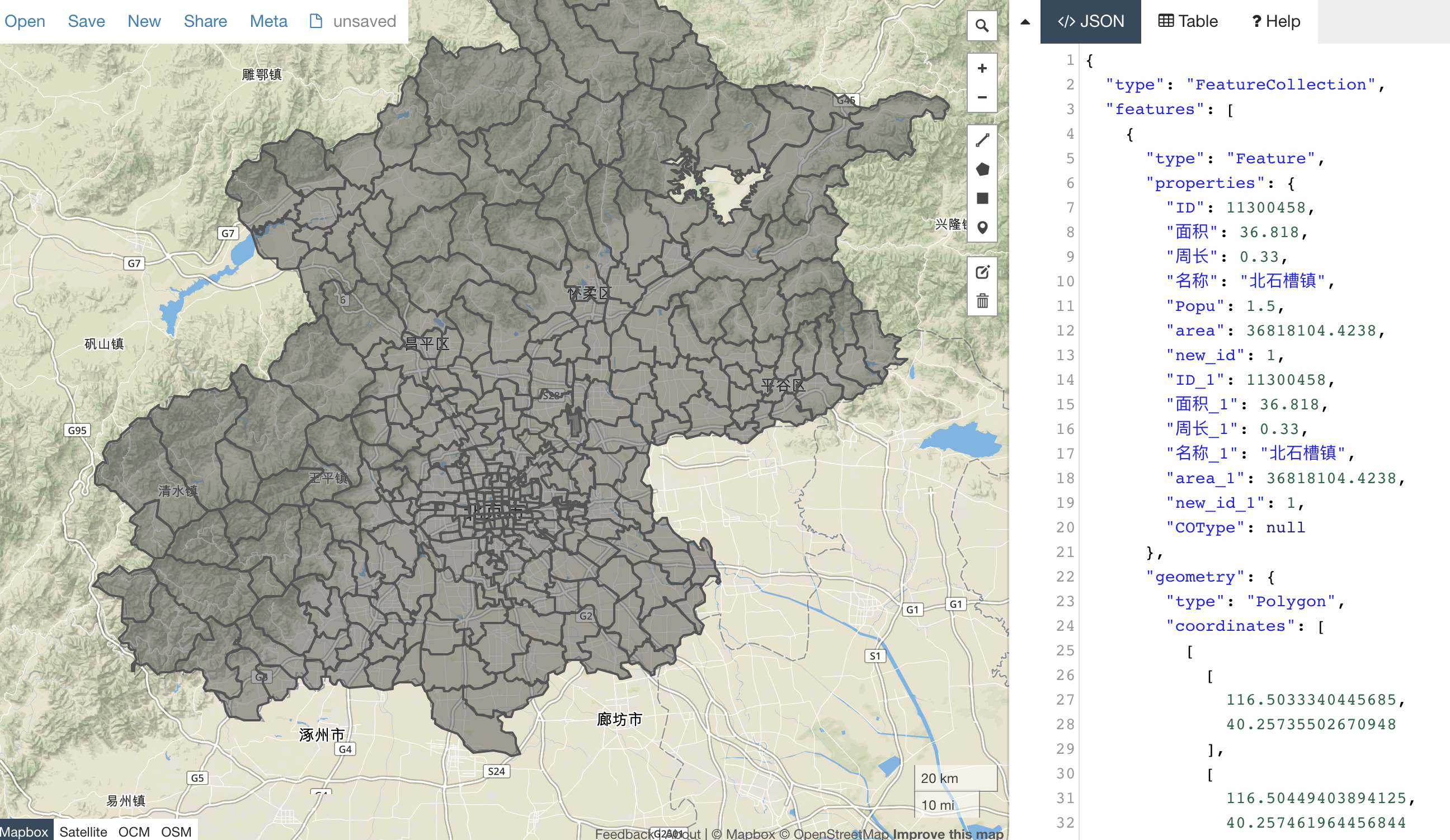Open the Help tab
Screen dimensions: 1450x840
point(1275,21)
